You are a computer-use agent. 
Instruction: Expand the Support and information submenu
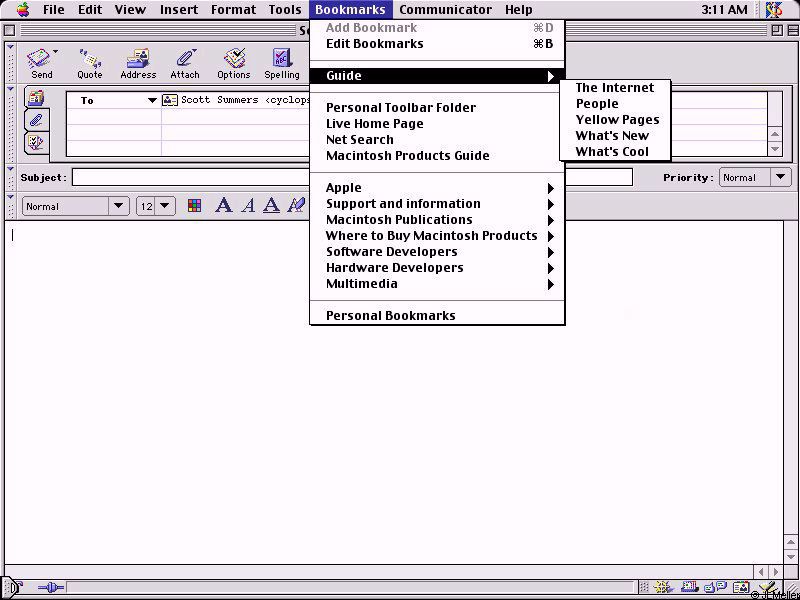[x=437, y=204]
